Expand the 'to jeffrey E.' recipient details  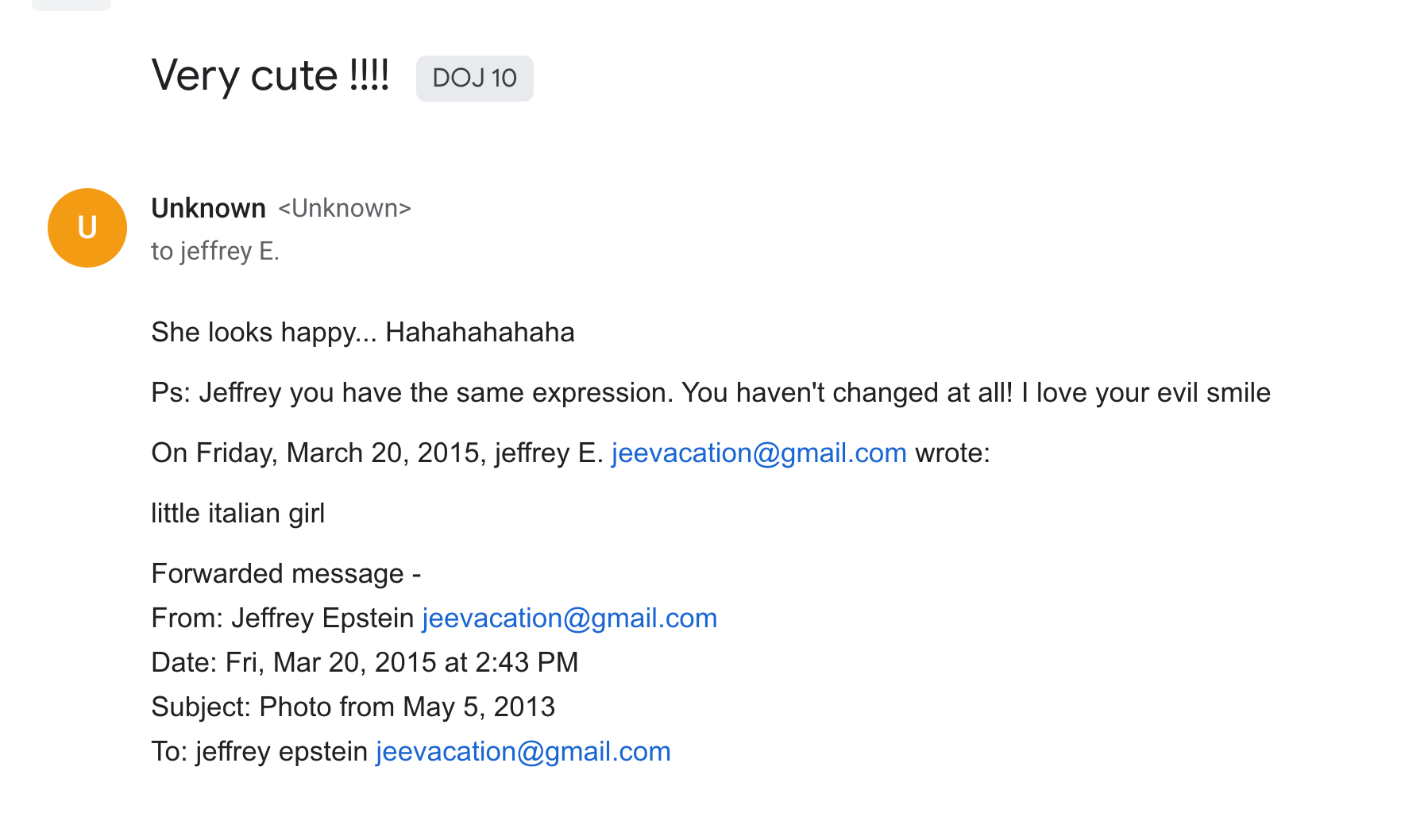click(214, 251)
